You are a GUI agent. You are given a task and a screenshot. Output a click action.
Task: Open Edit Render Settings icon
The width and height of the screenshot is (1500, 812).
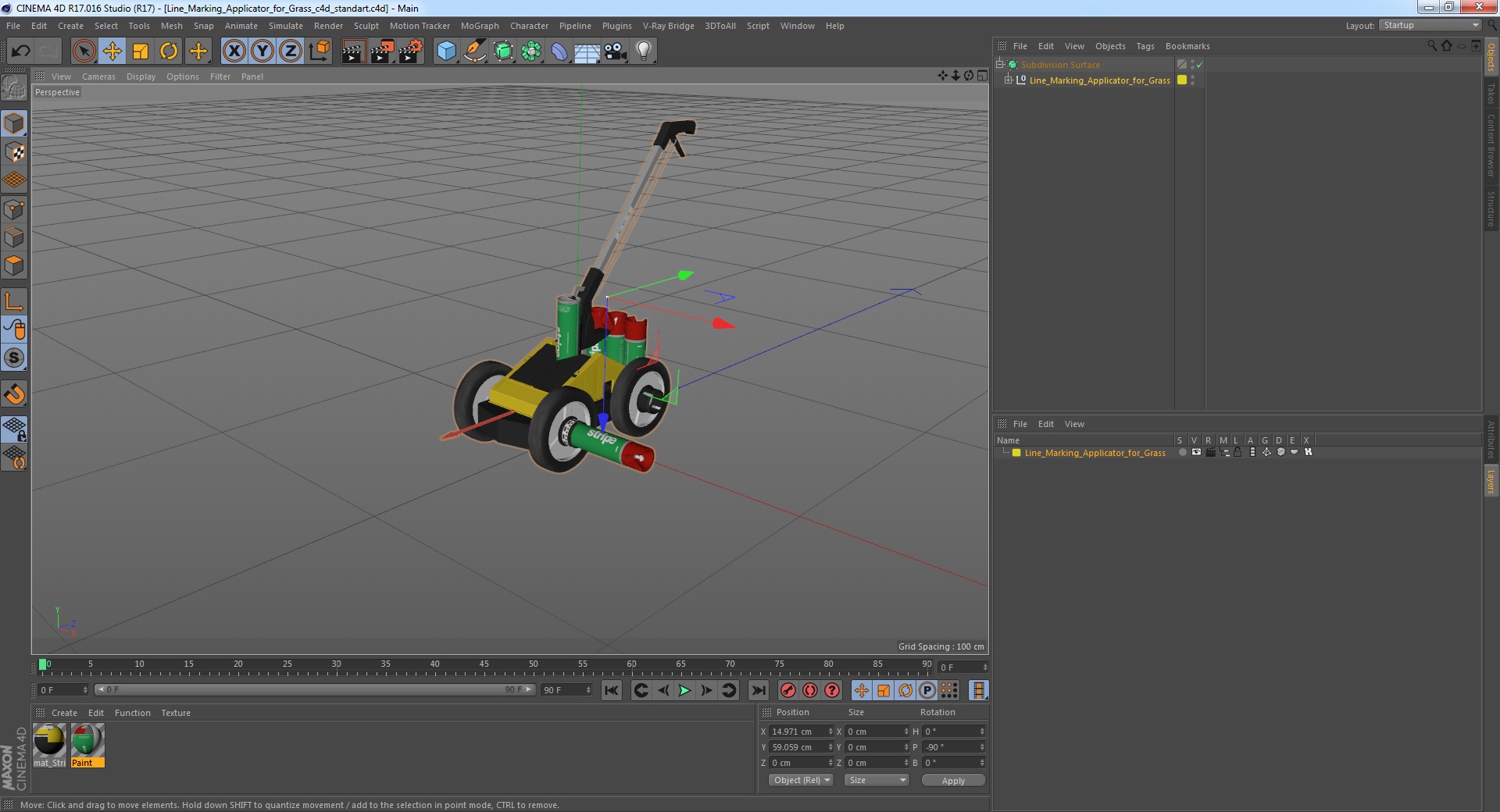[411, 52]
